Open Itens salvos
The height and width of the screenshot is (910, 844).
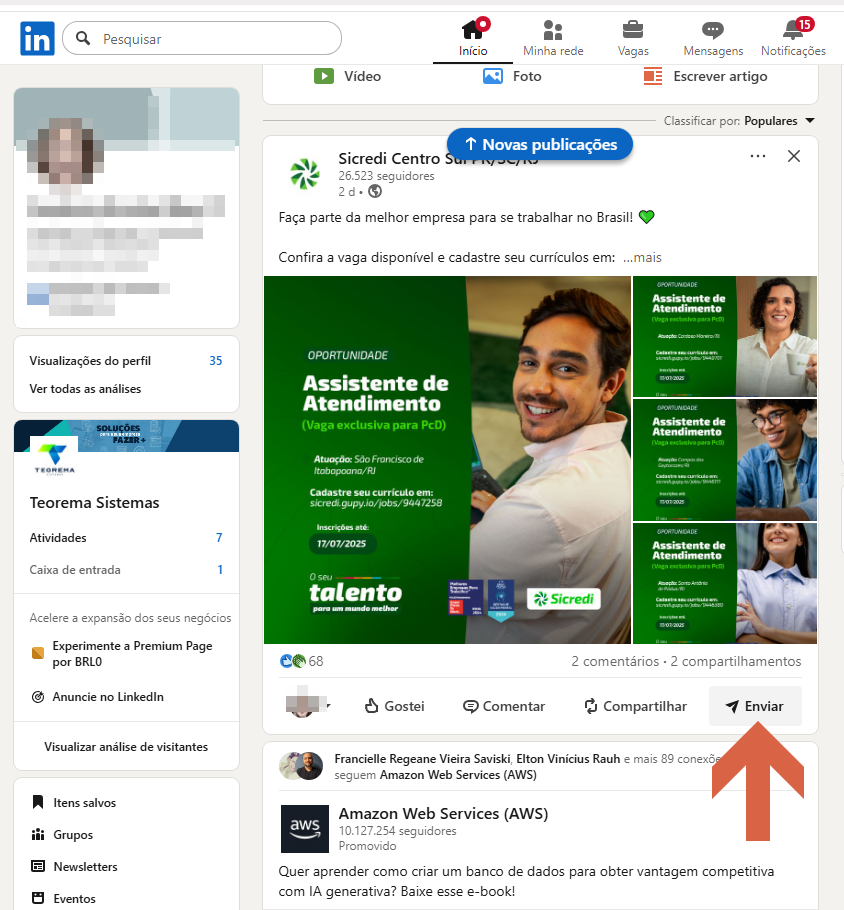(x=74, y=803)
